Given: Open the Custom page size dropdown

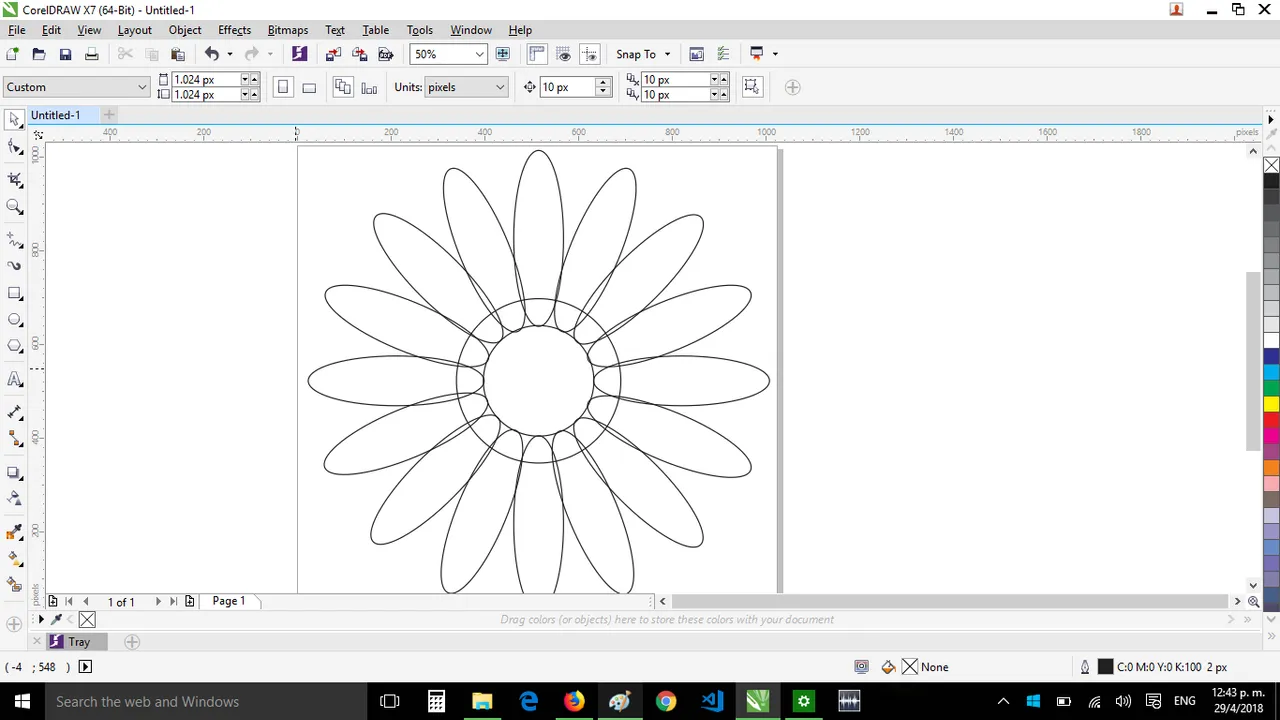Looking at the screenshot, I should 142,88.
